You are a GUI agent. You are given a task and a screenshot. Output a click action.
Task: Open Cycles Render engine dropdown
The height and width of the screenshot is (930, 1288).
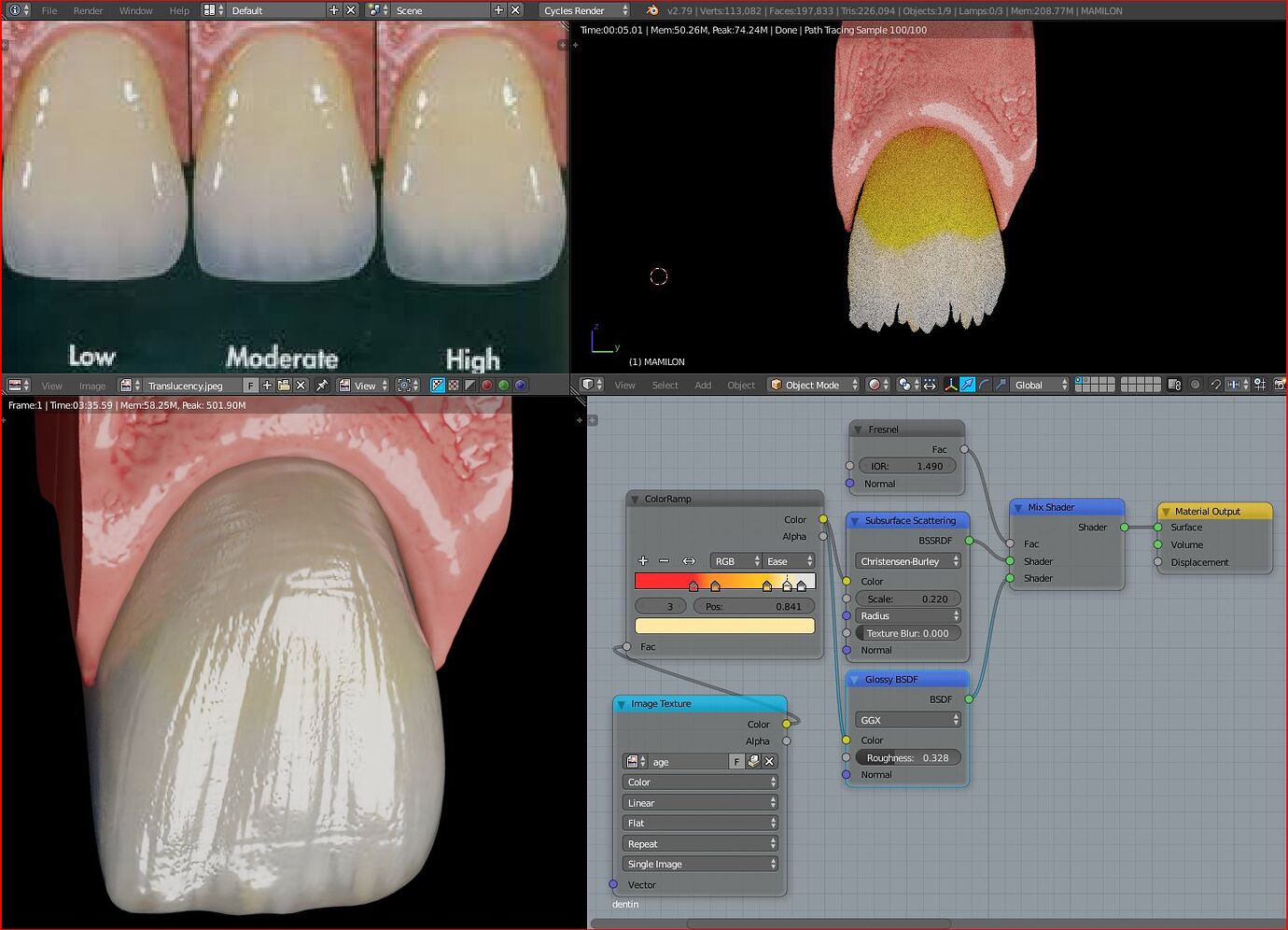585,10
